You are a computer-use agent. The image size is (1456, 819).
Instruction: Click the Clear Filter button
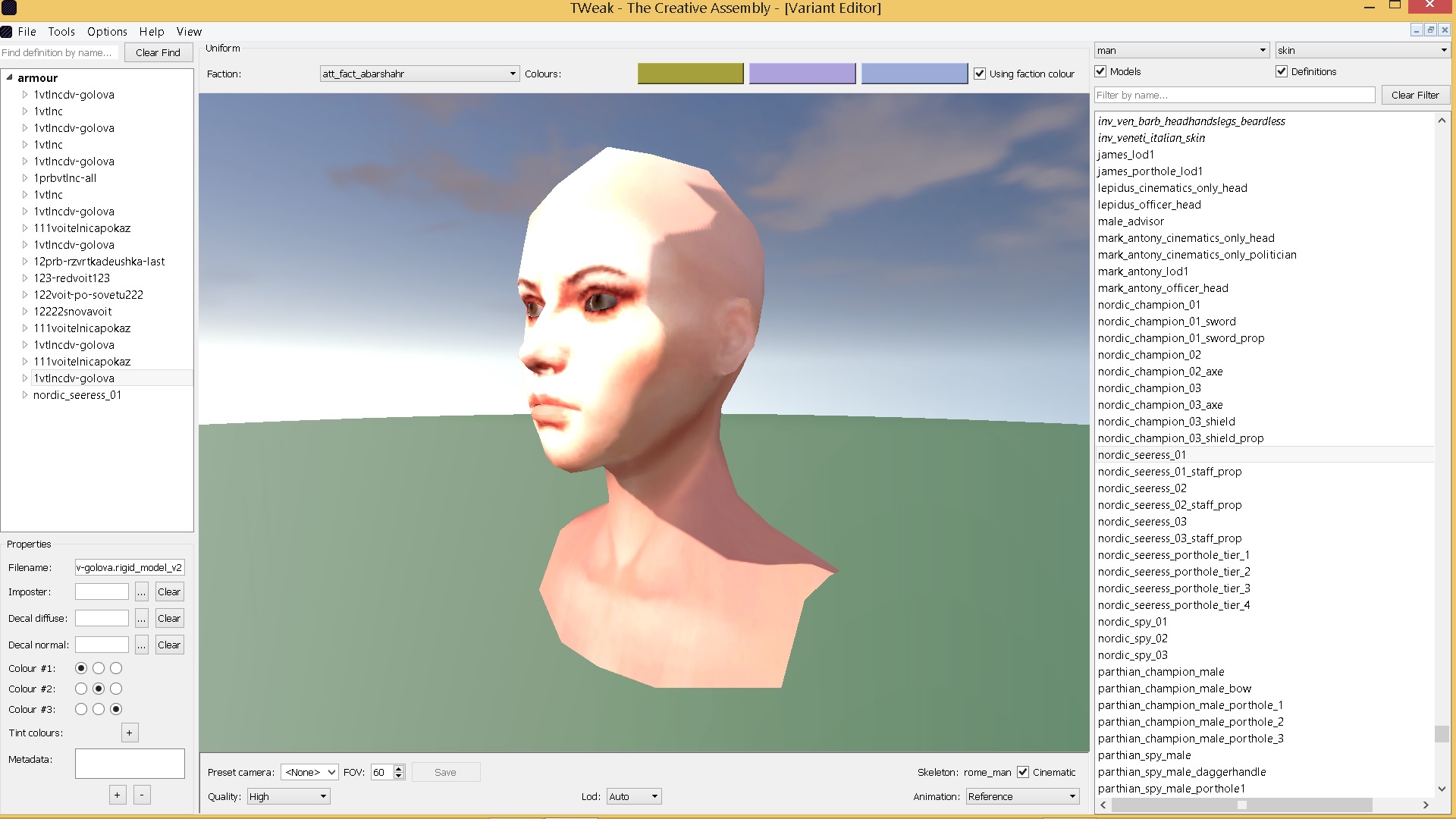click(x=1415, y=95)
